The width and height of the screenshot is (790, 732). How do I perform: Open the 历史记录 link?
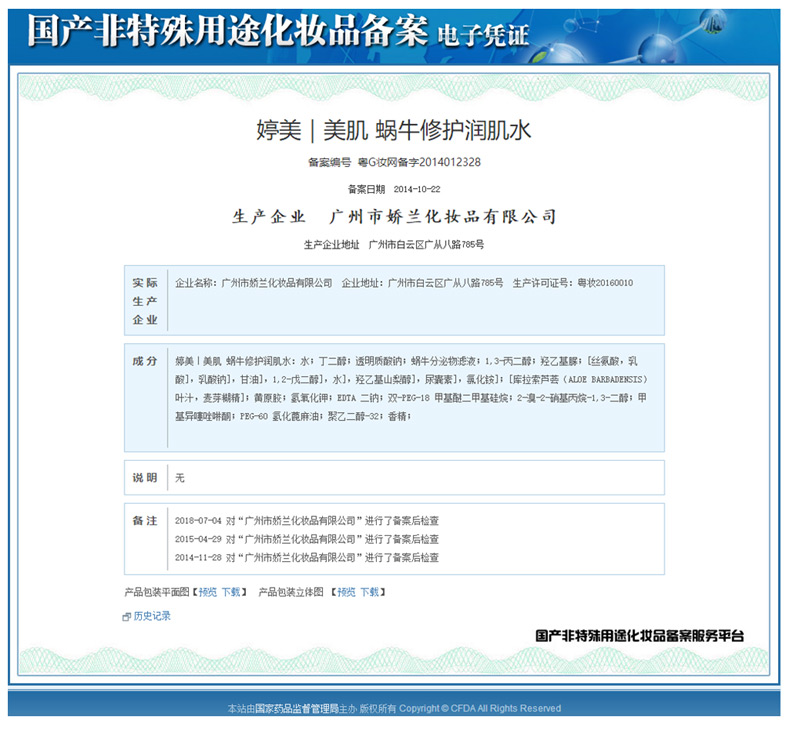152,616
